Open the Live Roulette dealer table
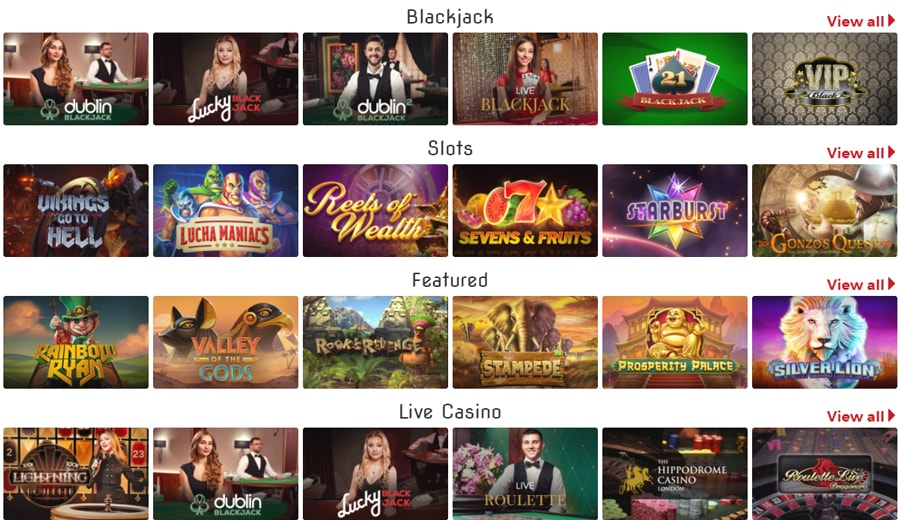 pos(525,474)
